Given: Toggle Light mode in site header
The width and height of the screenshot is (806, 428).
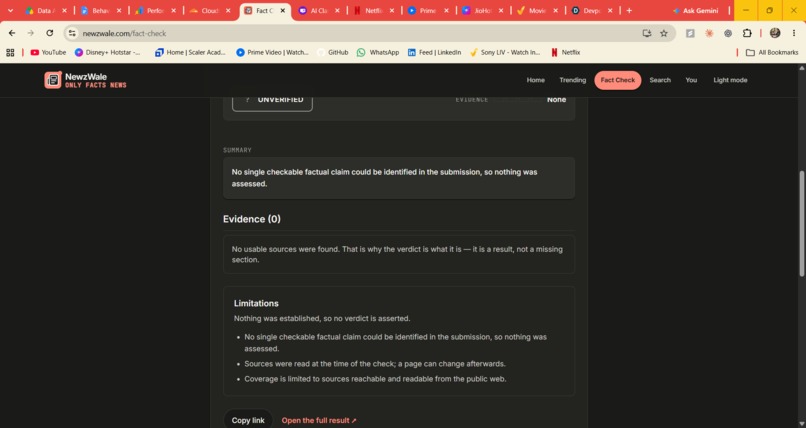Looking at the screenshot, I should click(x=730, y=80).
